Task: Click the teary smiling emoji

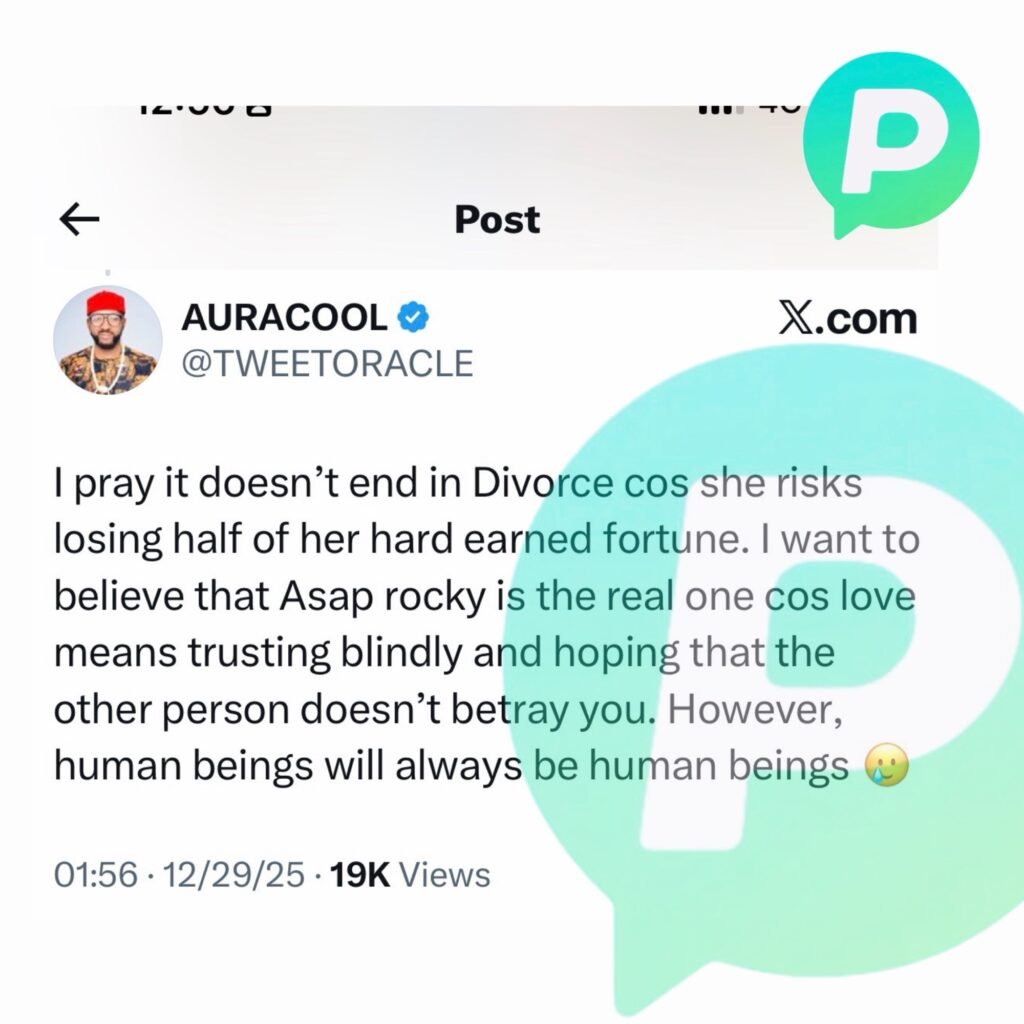Action: coord(887,765)
